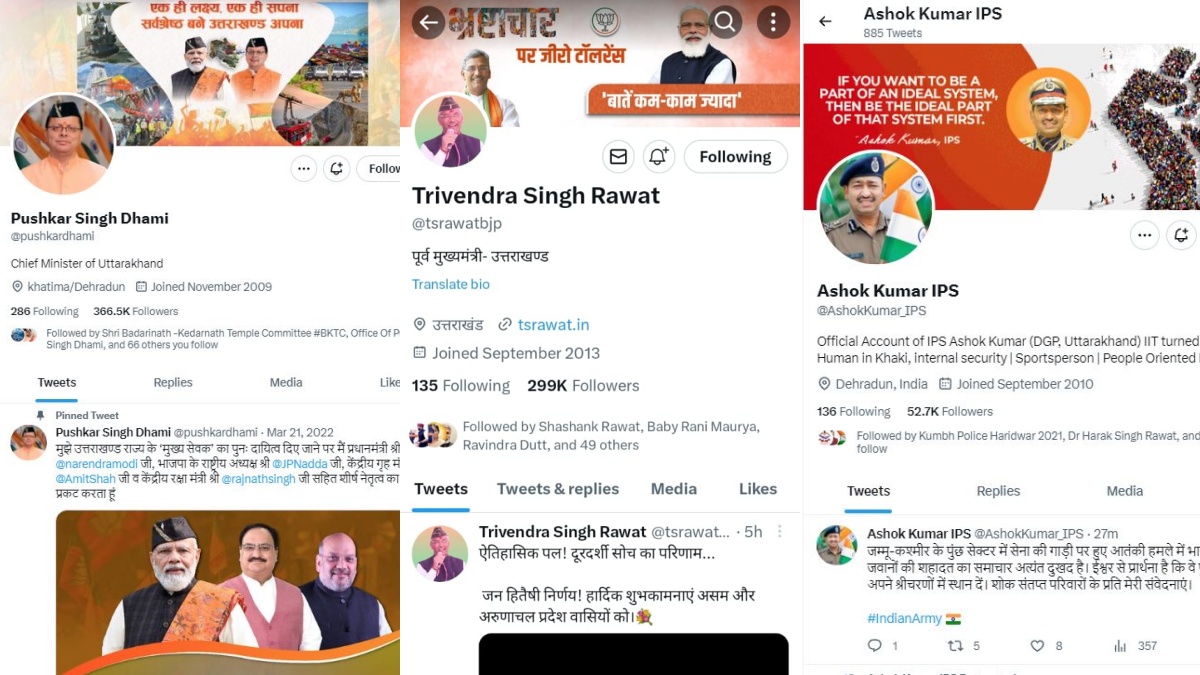View analytics icon on Ashok Kumar tweet

point(1120,646)
